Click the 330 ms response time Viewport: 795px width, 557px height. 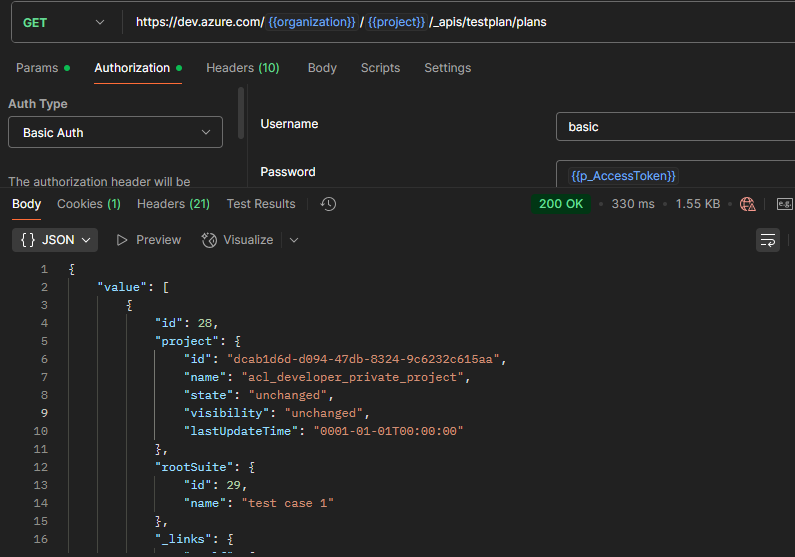pyautogui.click(x=633, y=204)
